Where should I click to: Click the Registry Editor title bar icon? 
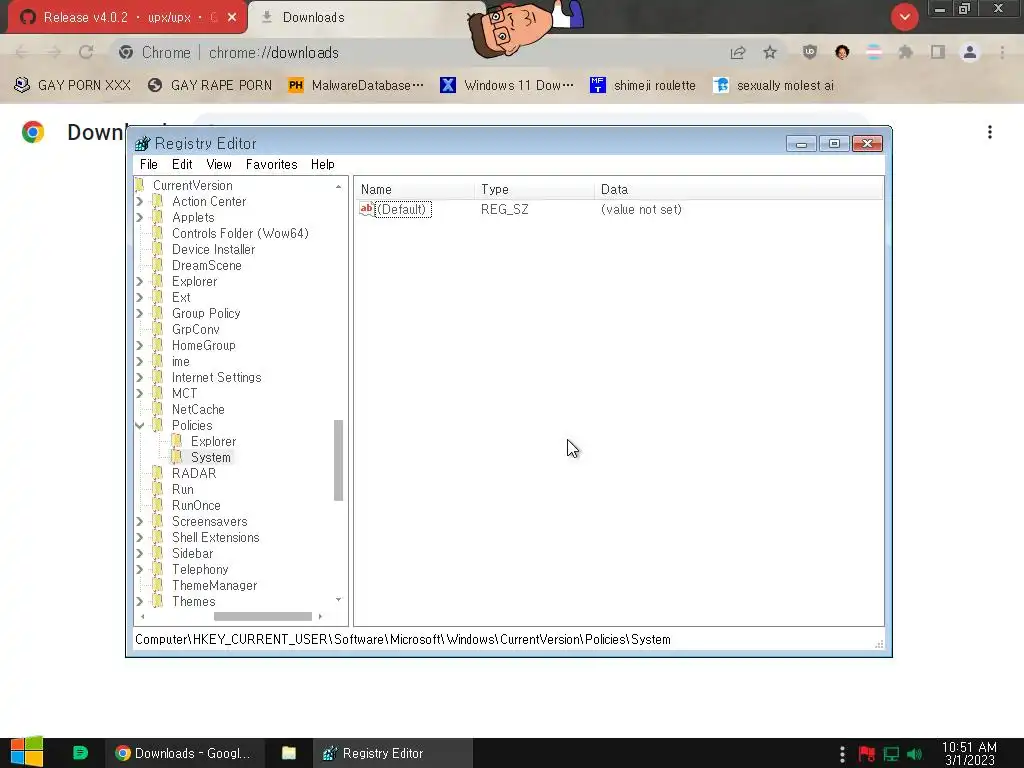click(142, 144)
